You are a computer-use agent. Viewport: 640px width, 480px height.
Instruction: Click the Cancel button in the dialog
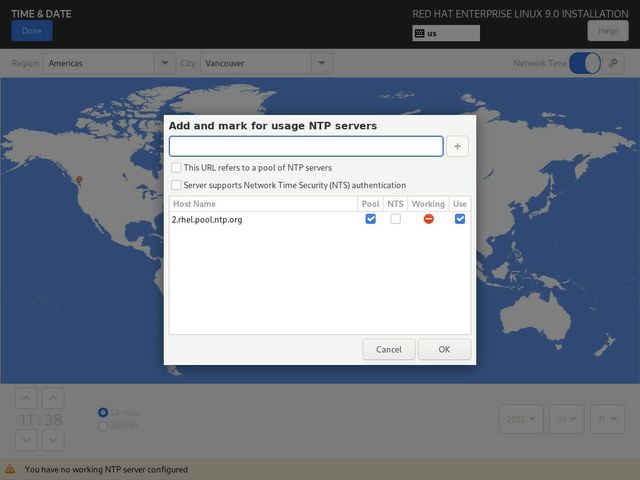(389, 349)
